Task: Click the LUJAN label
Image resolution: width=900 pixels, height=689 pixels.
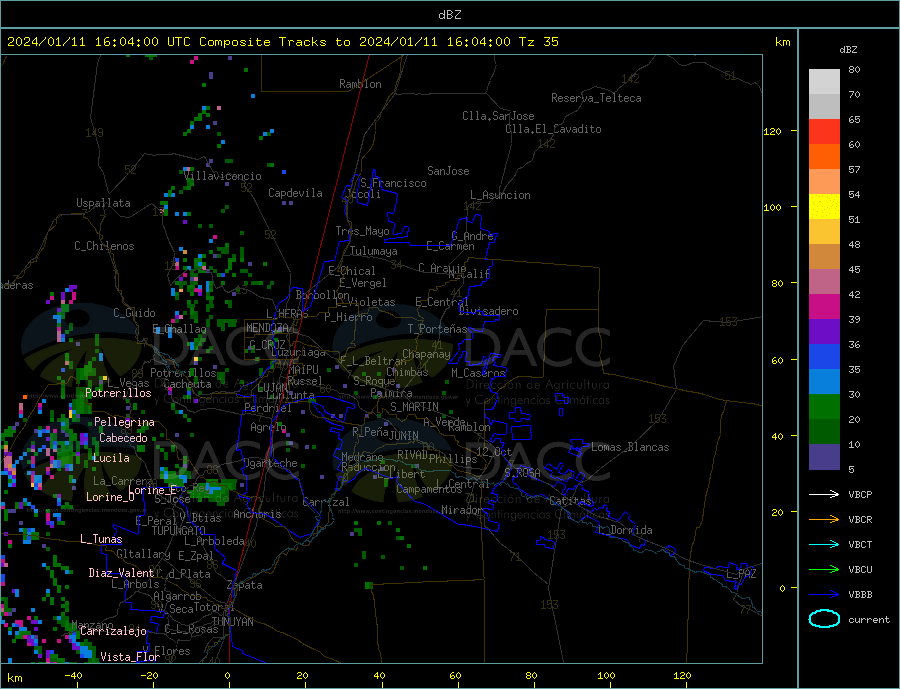Action: pyautogui.click(x=272, y=388)
